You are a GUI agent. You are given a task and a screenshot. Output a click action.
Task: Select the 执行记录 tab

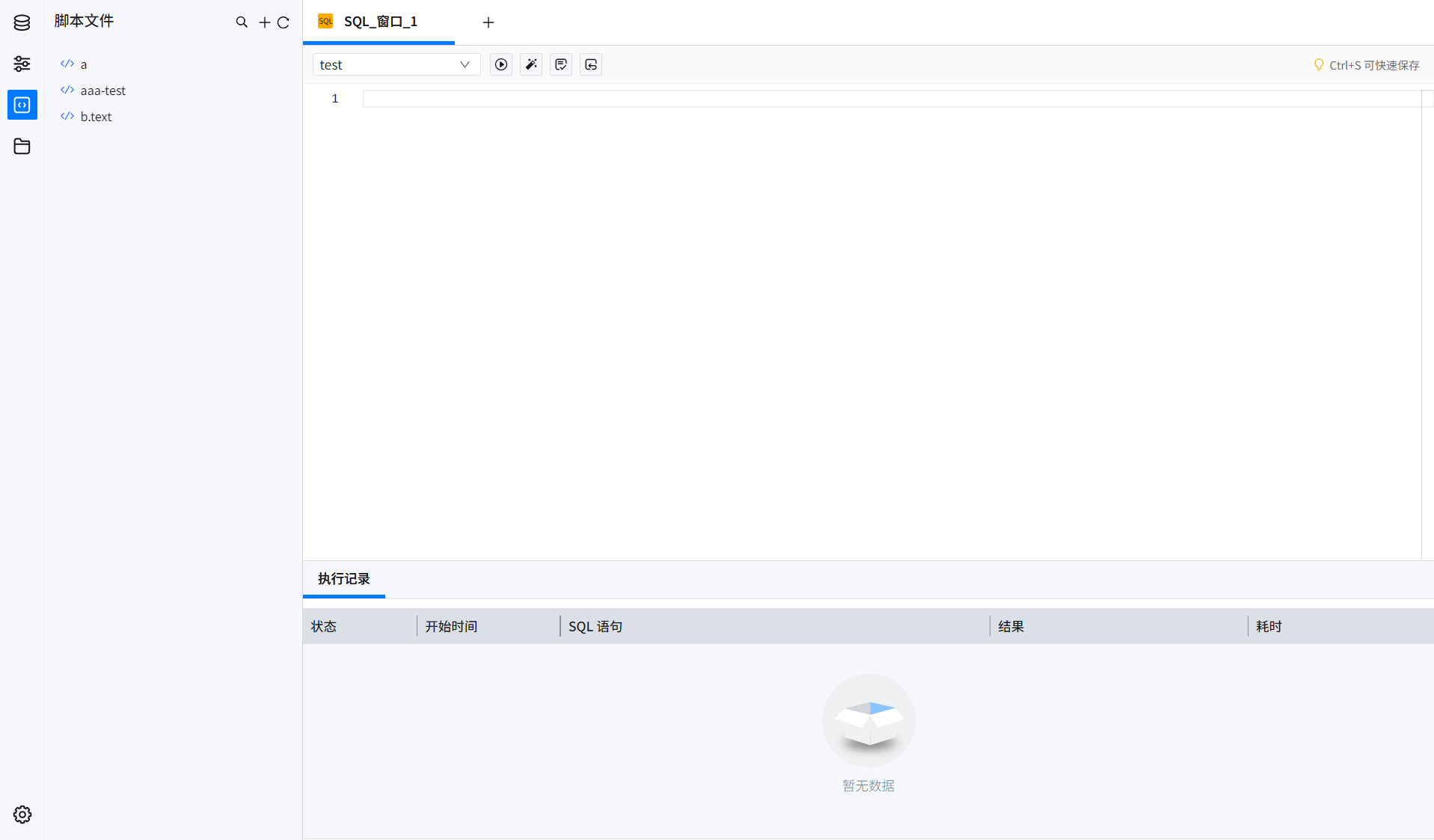343,579
